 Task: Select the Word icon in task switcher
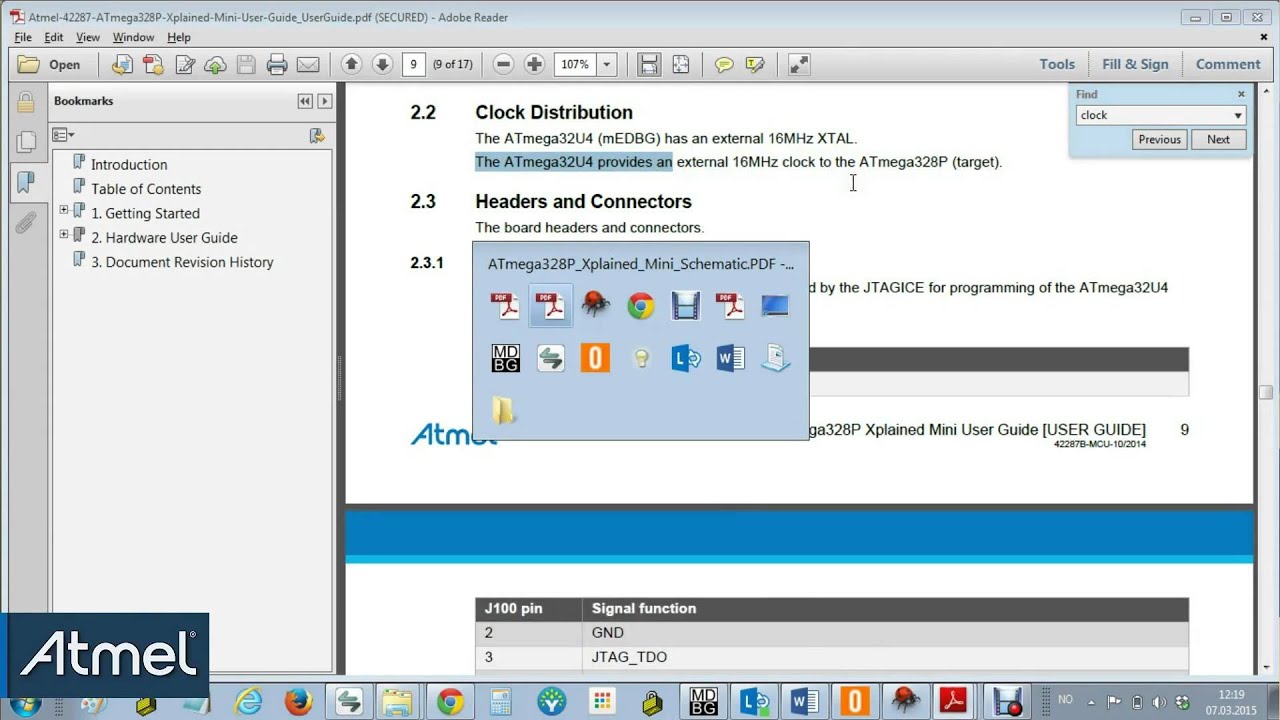point(731,358)
